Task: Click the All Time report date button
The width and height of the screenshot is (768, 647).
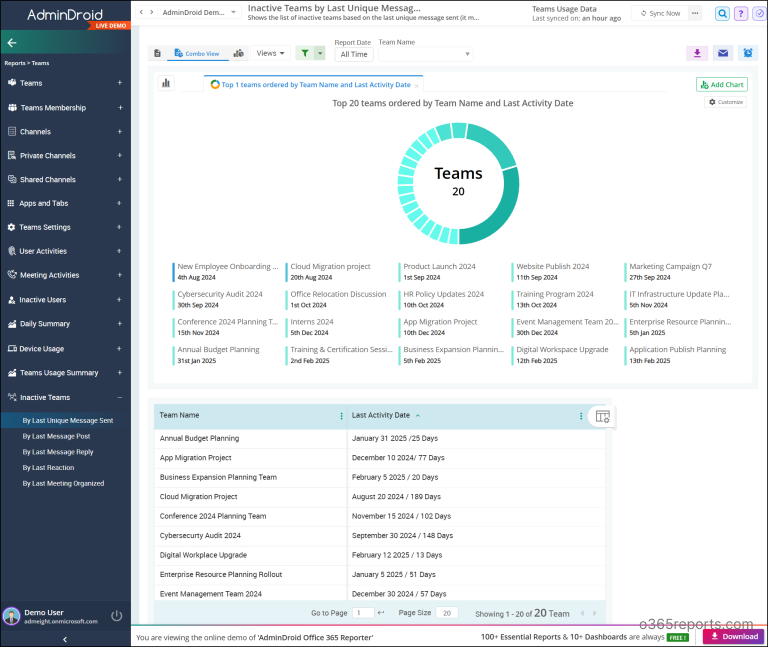Action: coord(354,54)
